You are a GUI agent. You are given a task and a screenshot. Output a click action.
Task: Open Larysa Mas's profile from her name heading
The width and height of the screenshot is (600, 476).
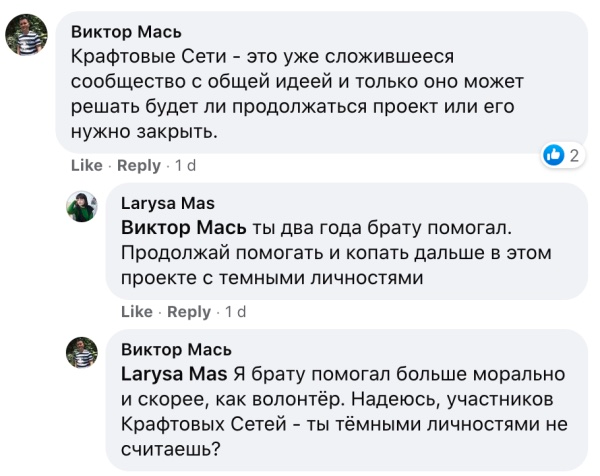pos(167,204)
